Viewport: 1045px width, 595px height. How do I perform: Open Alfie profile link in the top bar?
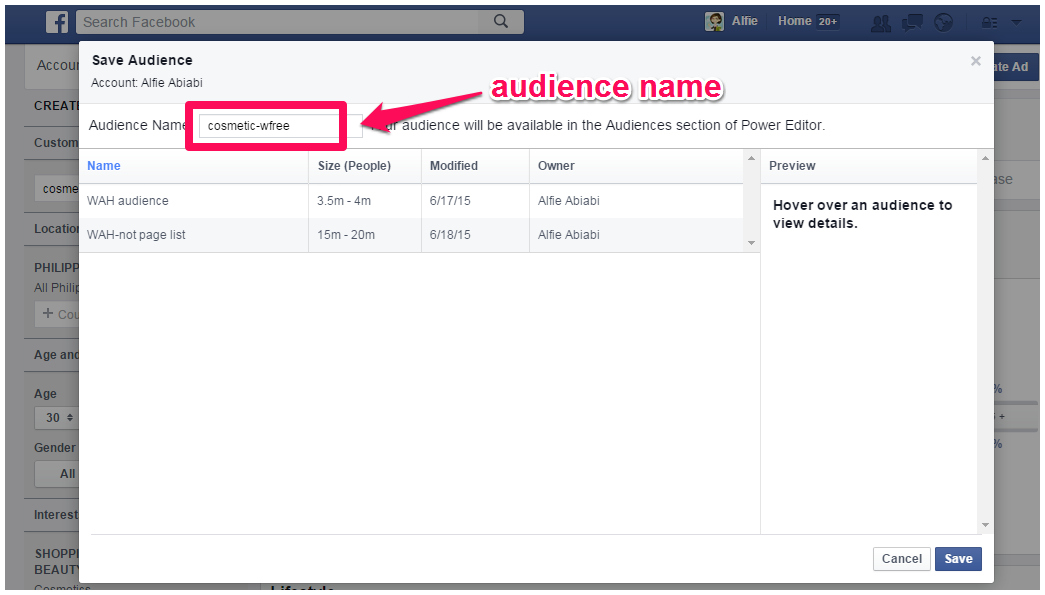pos(744,21)
